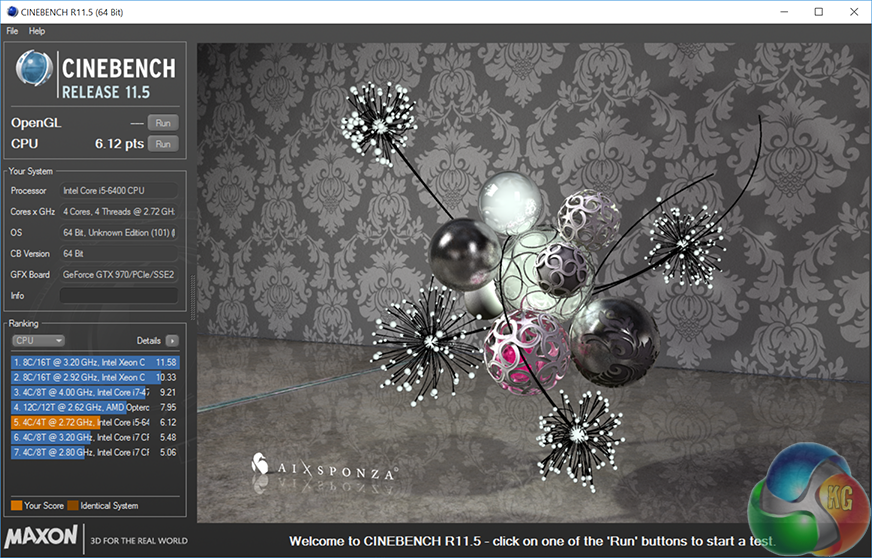Open the File menu
The height and width of the screenshot is (558, 872).
[12, 31]
